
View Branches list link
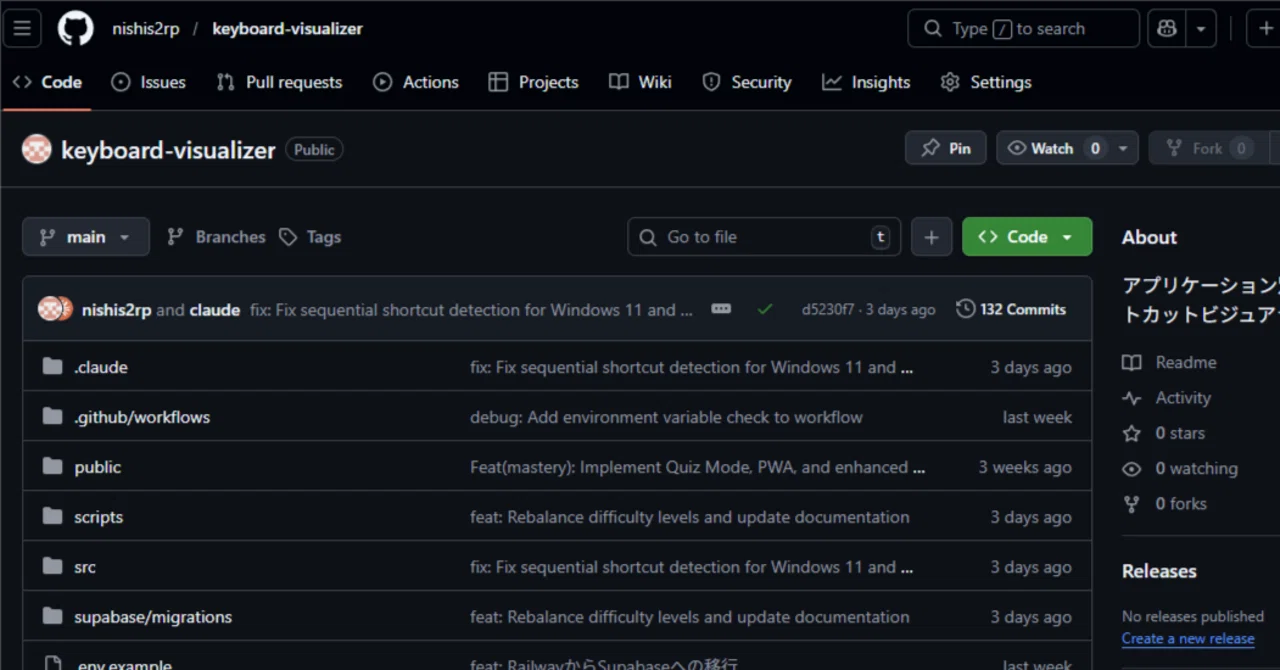(216, 237)
